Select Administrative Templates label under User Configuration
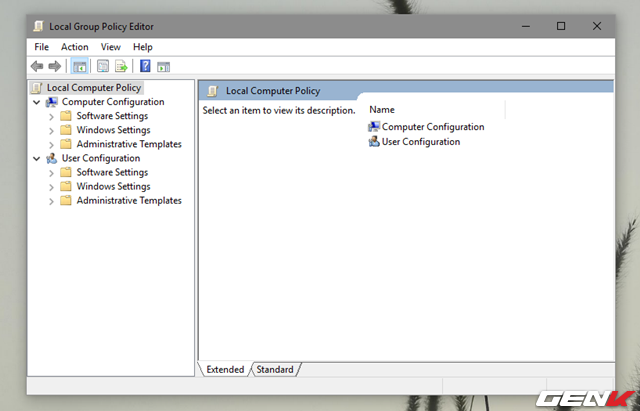640x411 pixels. point(129,200)
